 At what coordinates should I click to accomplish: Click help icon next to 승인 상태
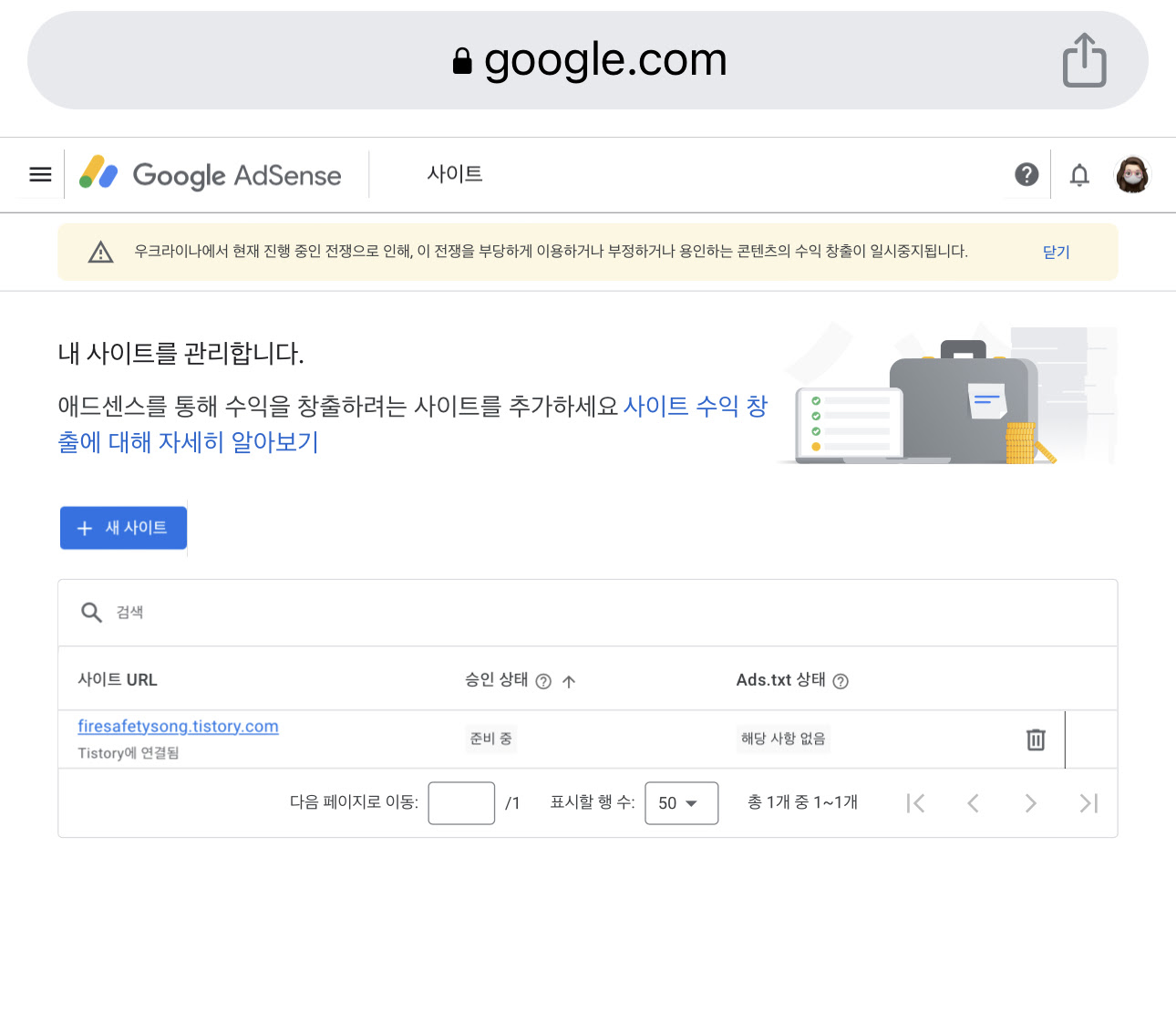(x=543, y=681)
